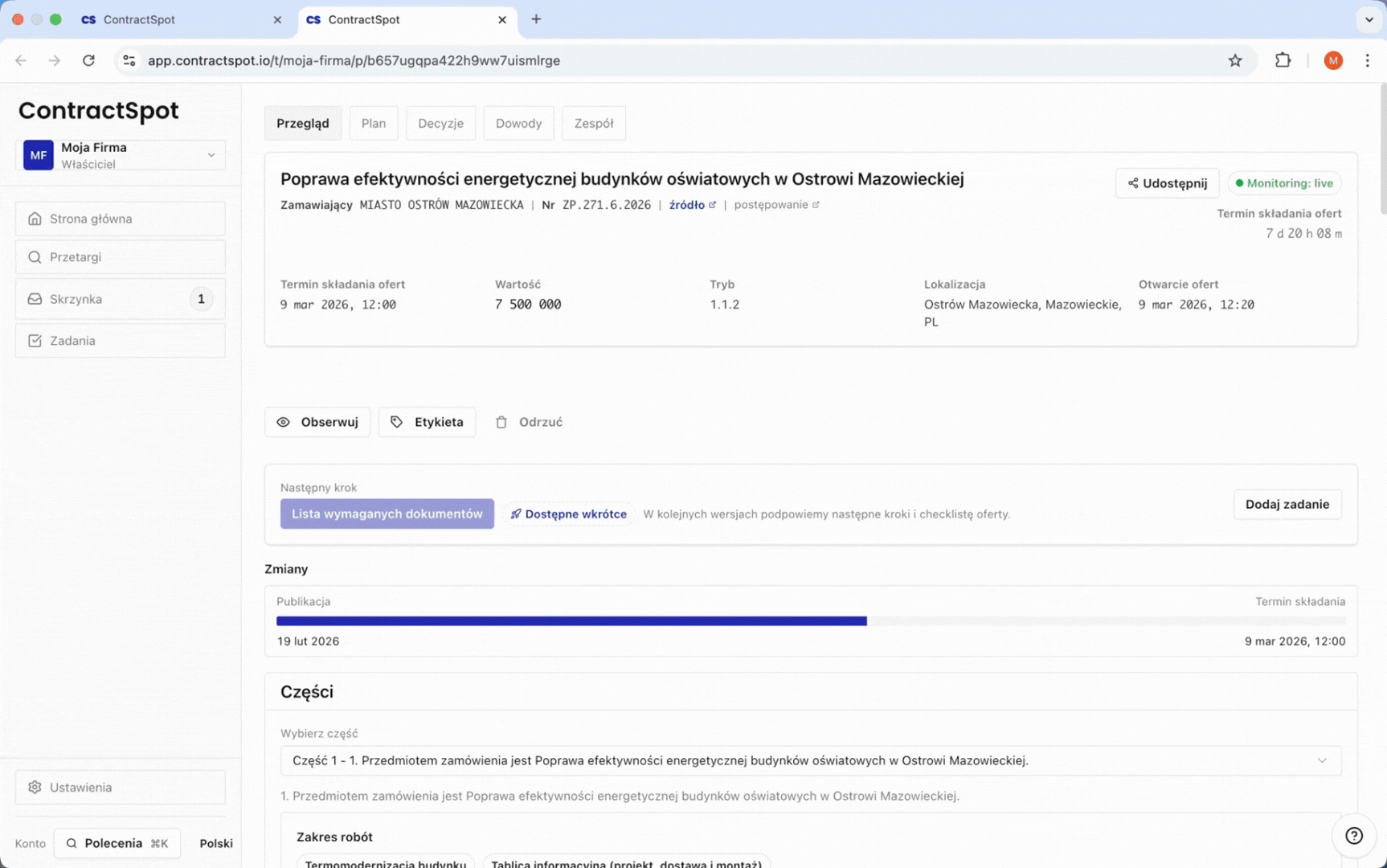Click the Dodaj zadanie button
Viewport: 1387px width, 868px height.
(1287, 505)
